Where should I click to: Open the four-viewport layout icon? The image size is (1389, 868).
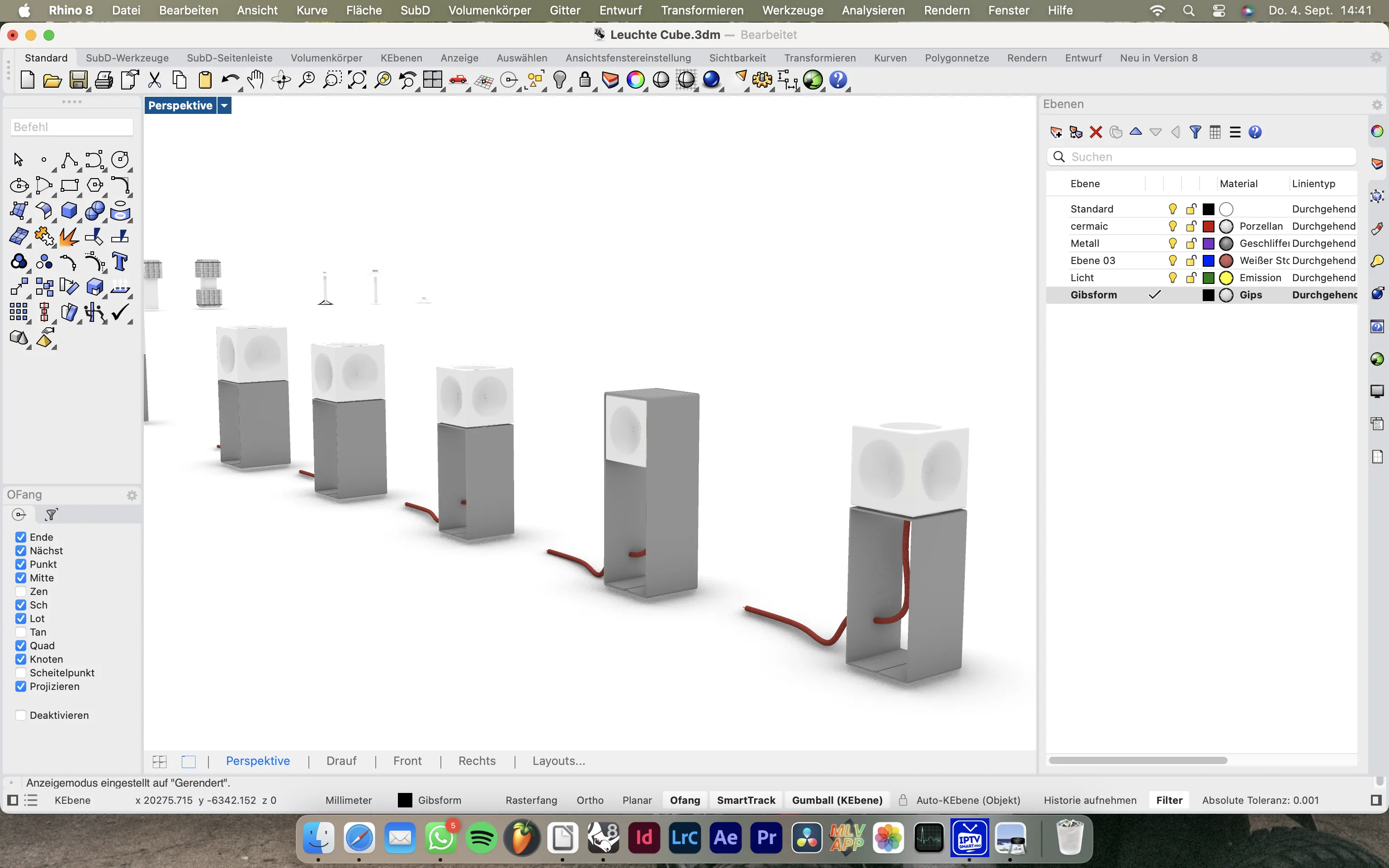click(x=433, y=80)
